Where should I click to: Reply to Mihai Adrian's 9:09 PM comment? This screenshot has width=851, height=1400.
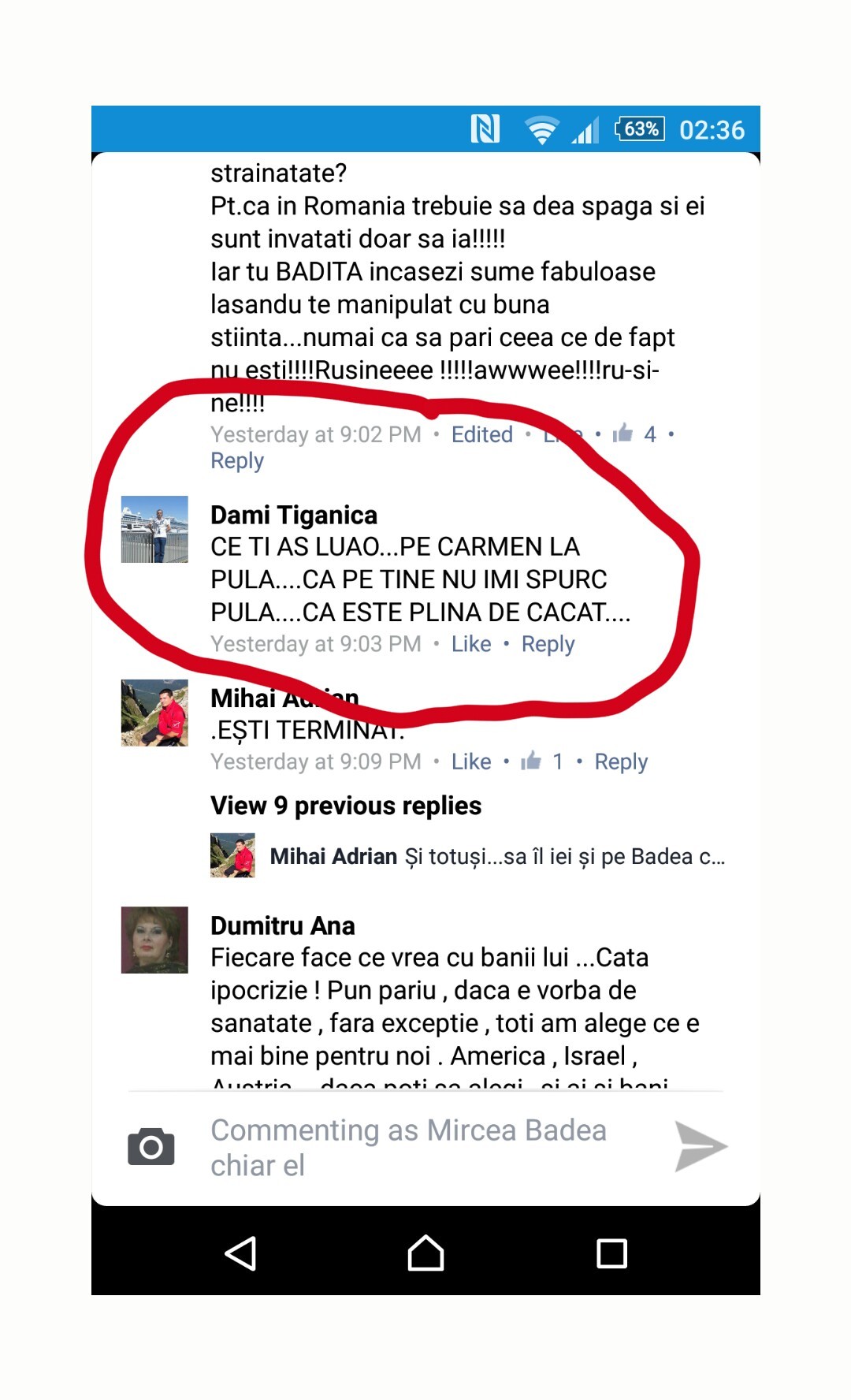[x=621, y=761]
